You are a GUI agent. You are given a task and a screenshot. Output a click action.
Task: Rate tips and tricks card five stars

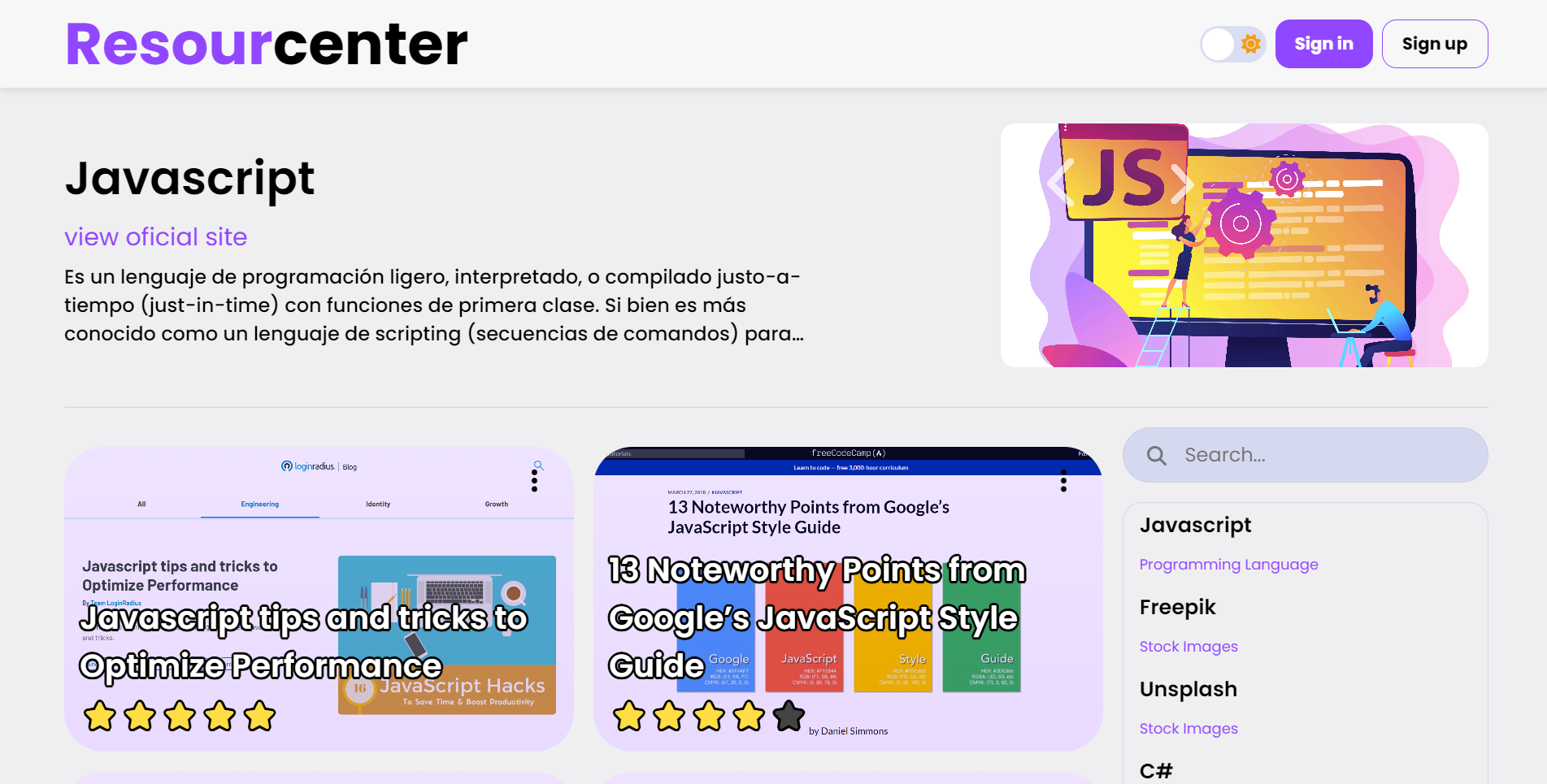pyautogui.click(x=259, y=716)
